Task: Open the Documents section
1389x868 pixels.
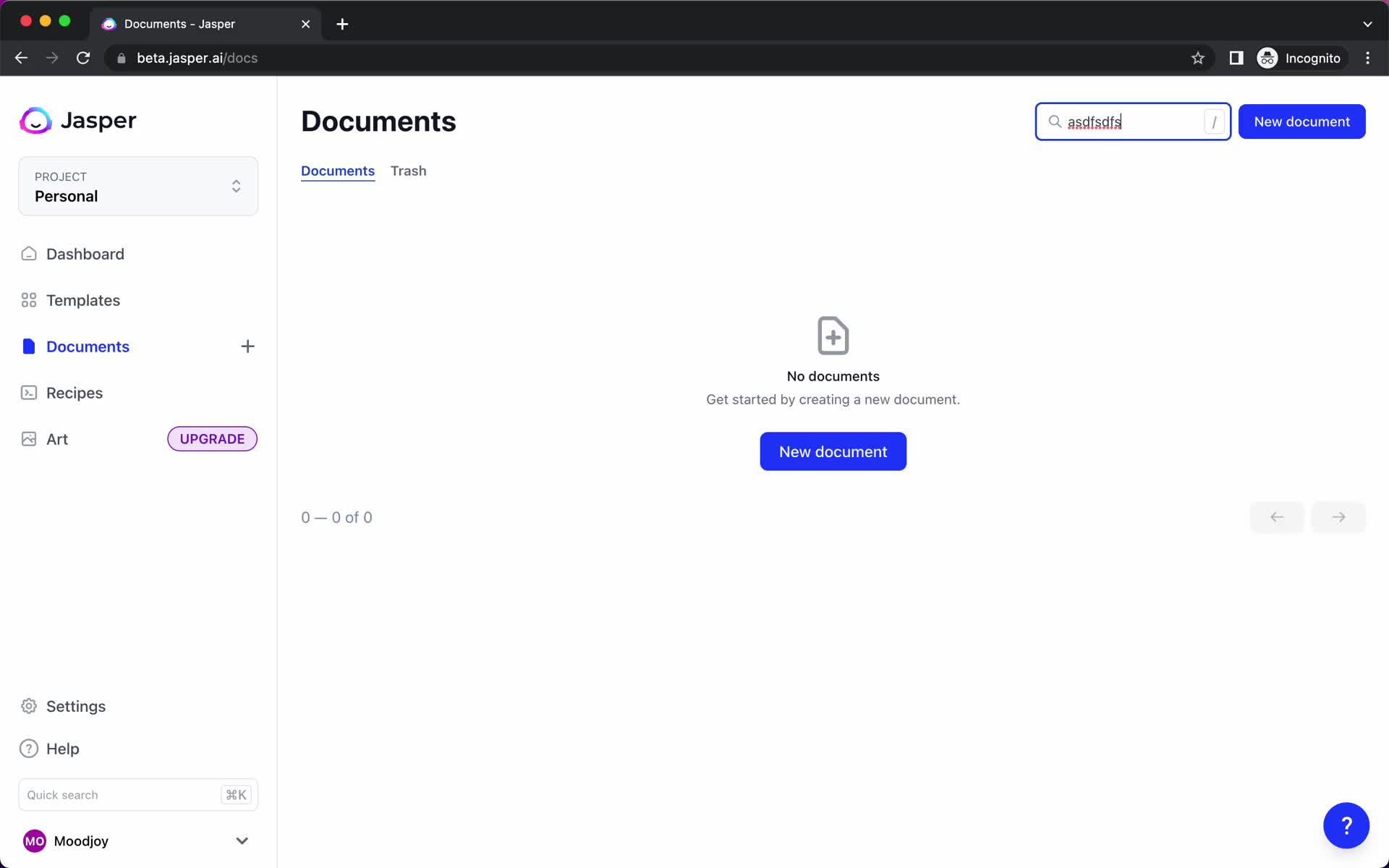Action: [88, 346]
